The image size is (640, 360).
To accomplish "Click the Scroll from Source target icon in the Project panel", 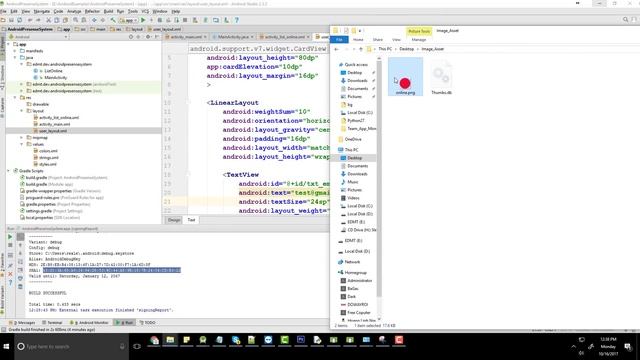I will pyautogui.click(x=131, y=37).
